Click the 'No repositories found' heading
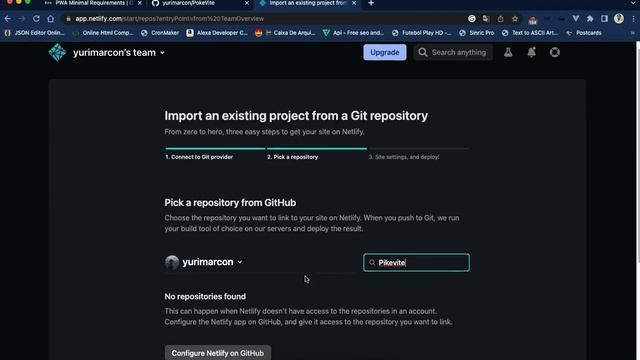 tap(205, 296)
